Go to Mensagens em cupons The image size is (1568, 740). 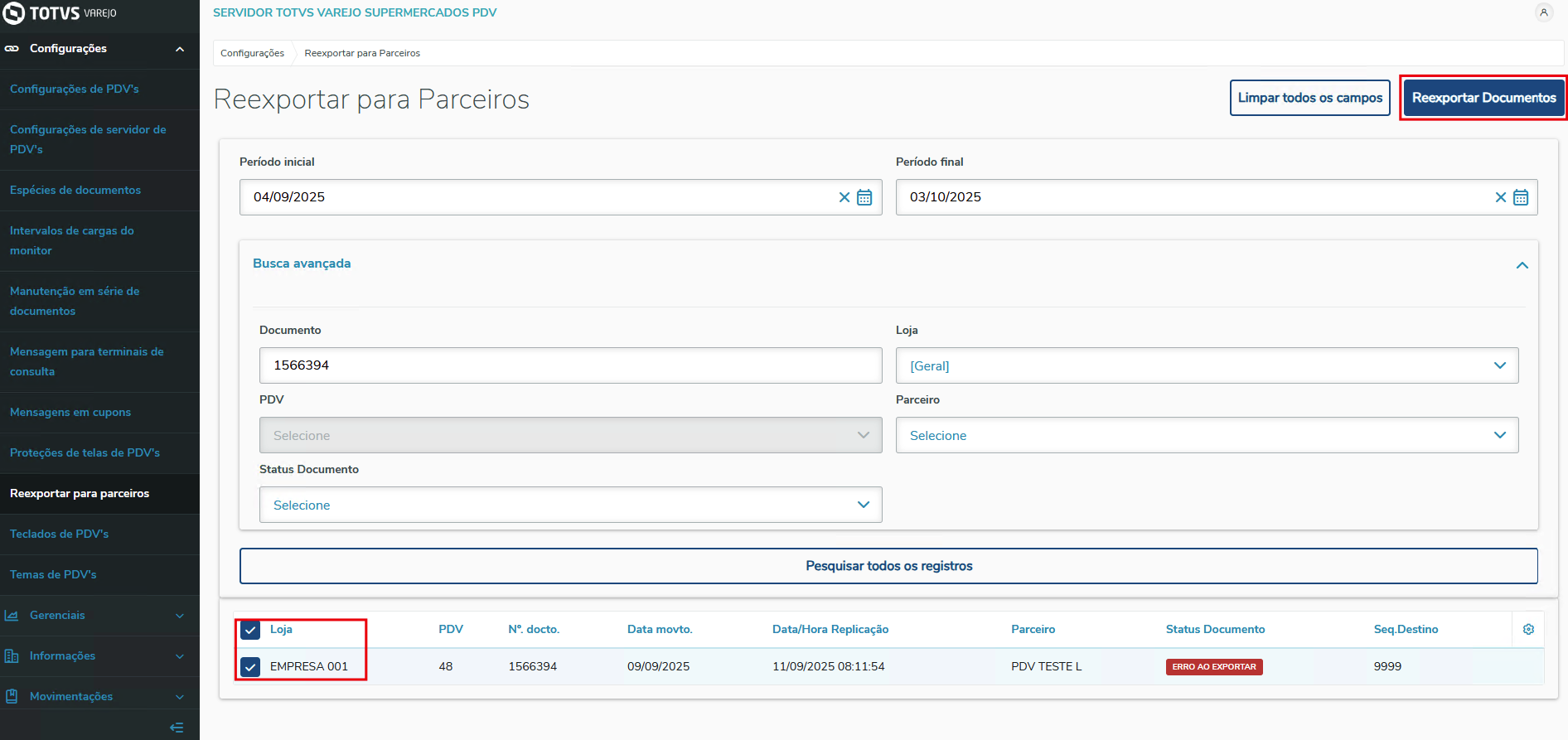99,413
